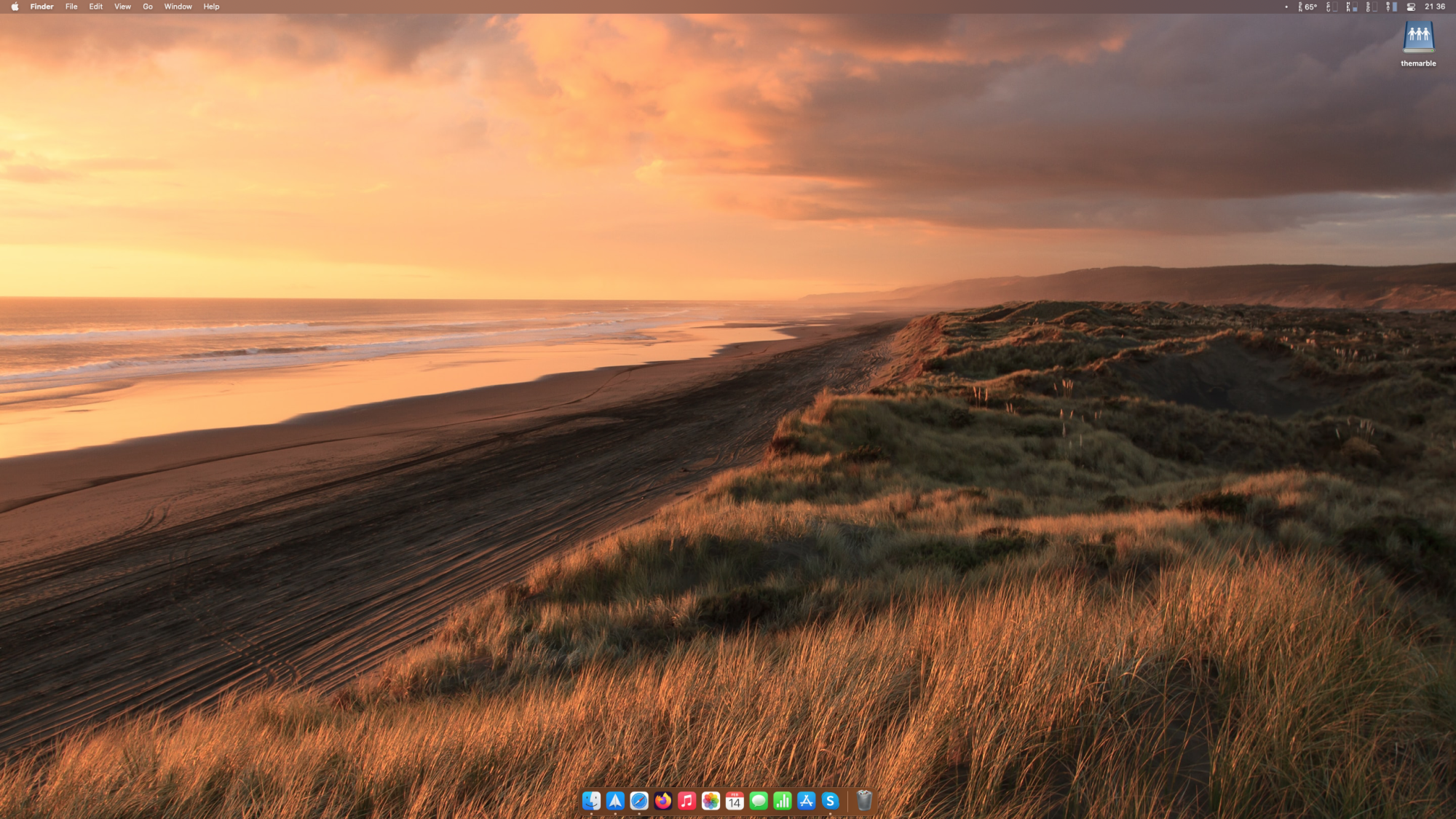Expand the sensor temperature 65° menu
1456x819 pixels.
[x=1308, y=7]
